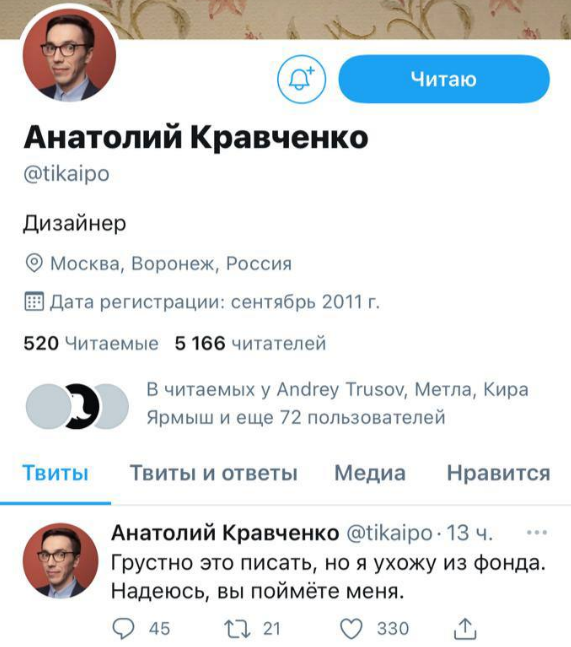The height and width of the screenshot is (647, 571).
Task: Go to the Нравится tab
Action: point(498,473)
